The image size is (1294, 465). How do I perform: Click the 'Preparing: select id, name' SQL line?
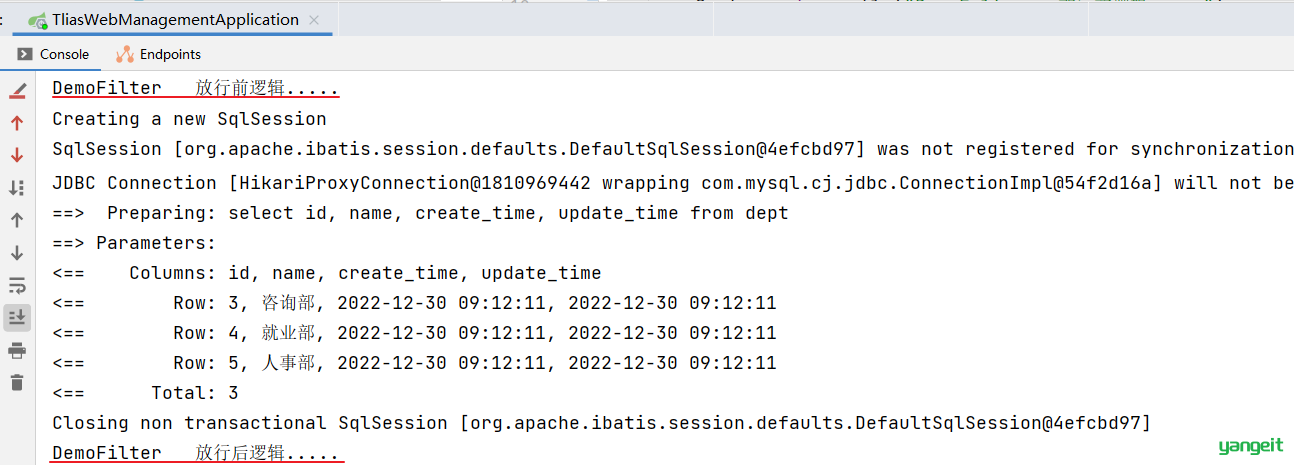420,213
